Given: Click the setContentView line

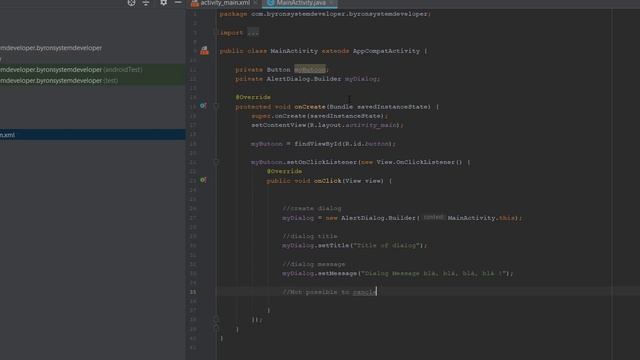Looking at the screenshot, I should tap(327, 125).
